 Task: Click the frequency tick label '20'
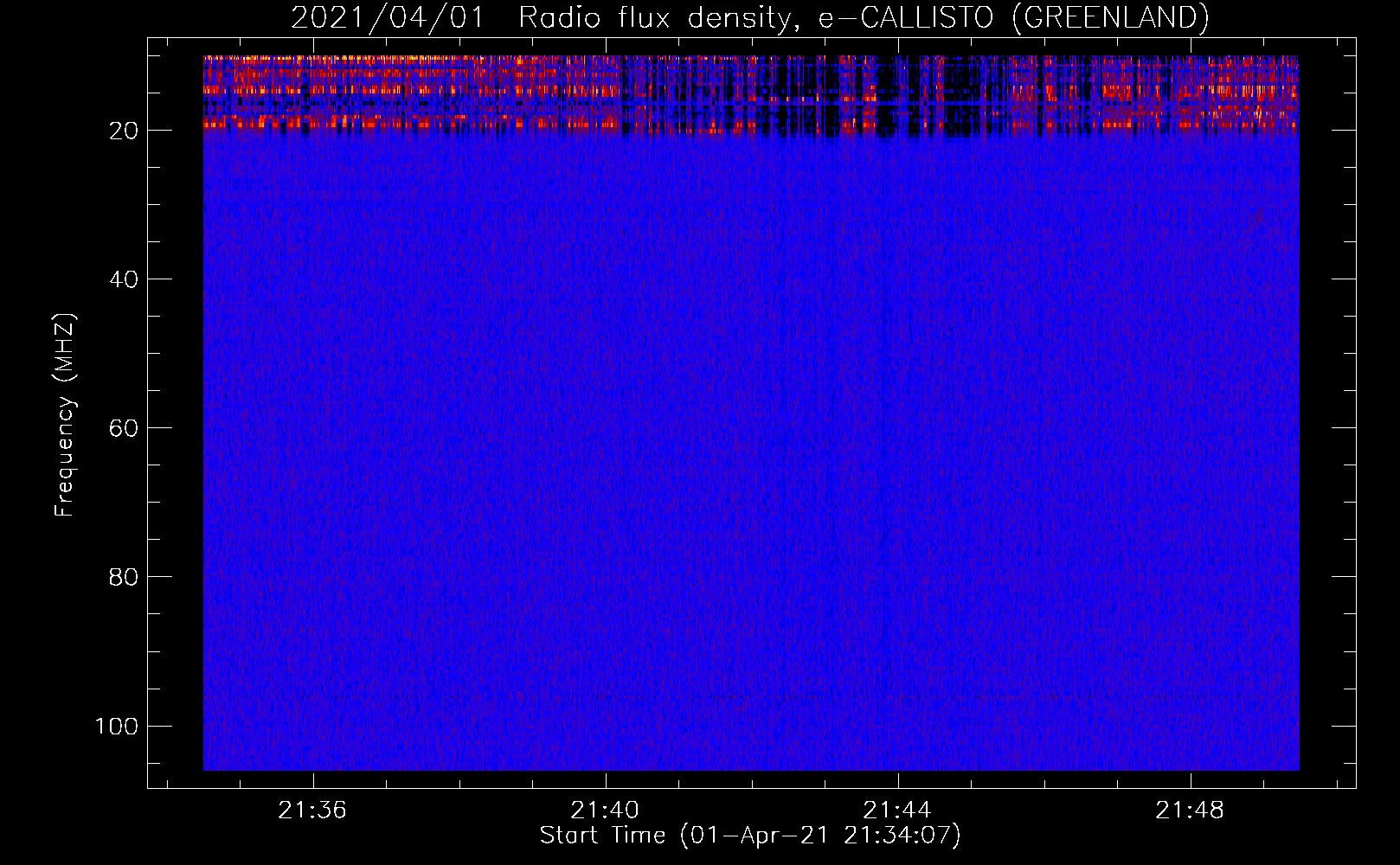125,131
